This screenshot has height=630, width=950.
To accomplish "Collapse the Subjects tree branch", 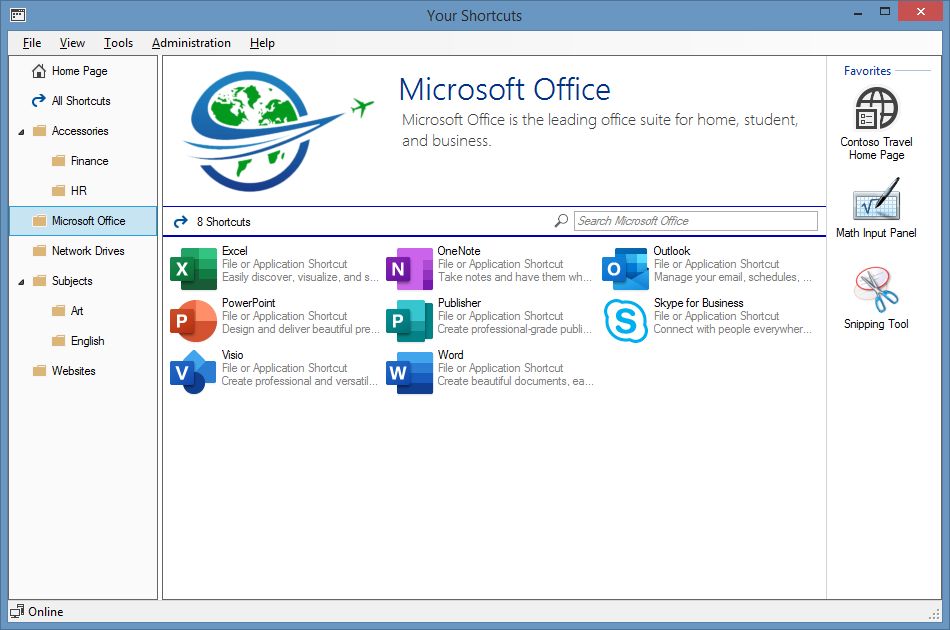I will coord(23,281).
